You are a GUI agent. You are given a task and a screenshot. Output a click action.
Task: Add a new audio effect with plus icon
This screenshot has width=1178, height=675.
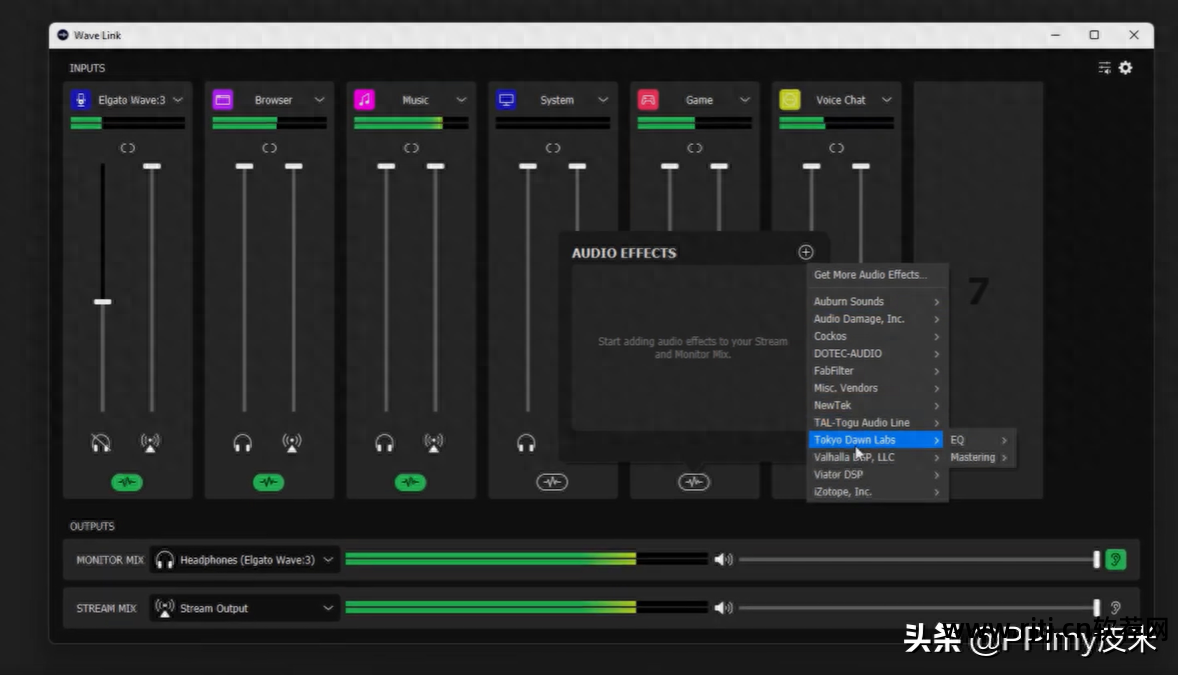tap(805, 253)
